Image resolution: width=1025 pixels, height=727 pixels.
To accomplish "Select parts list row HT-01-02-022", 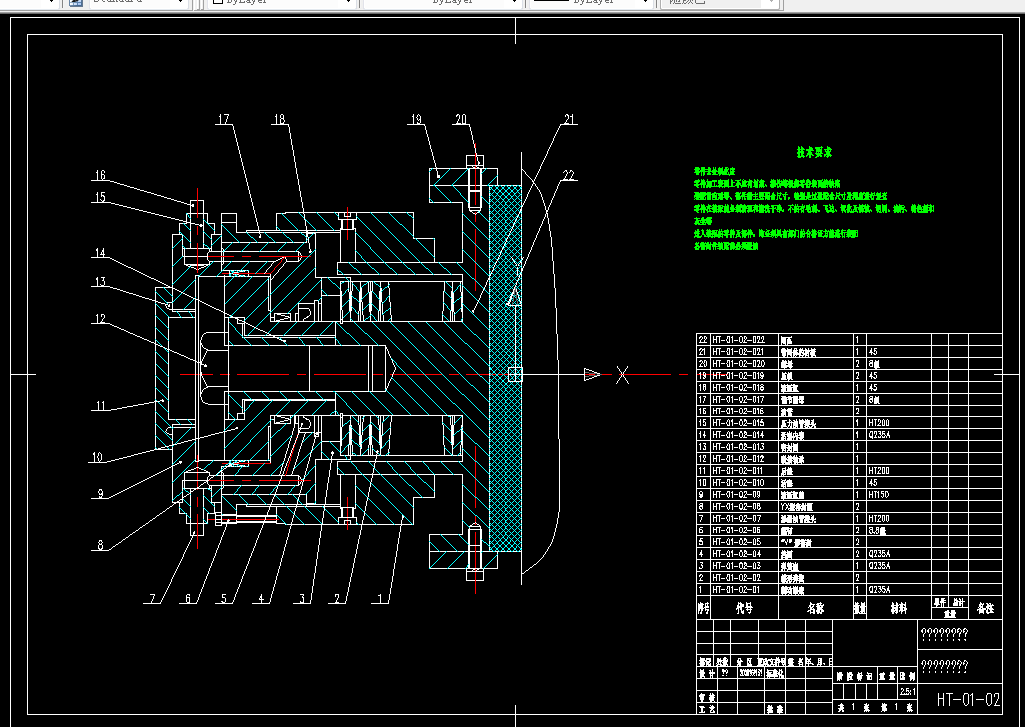I will pyautogui.click(x=736, y=340).
